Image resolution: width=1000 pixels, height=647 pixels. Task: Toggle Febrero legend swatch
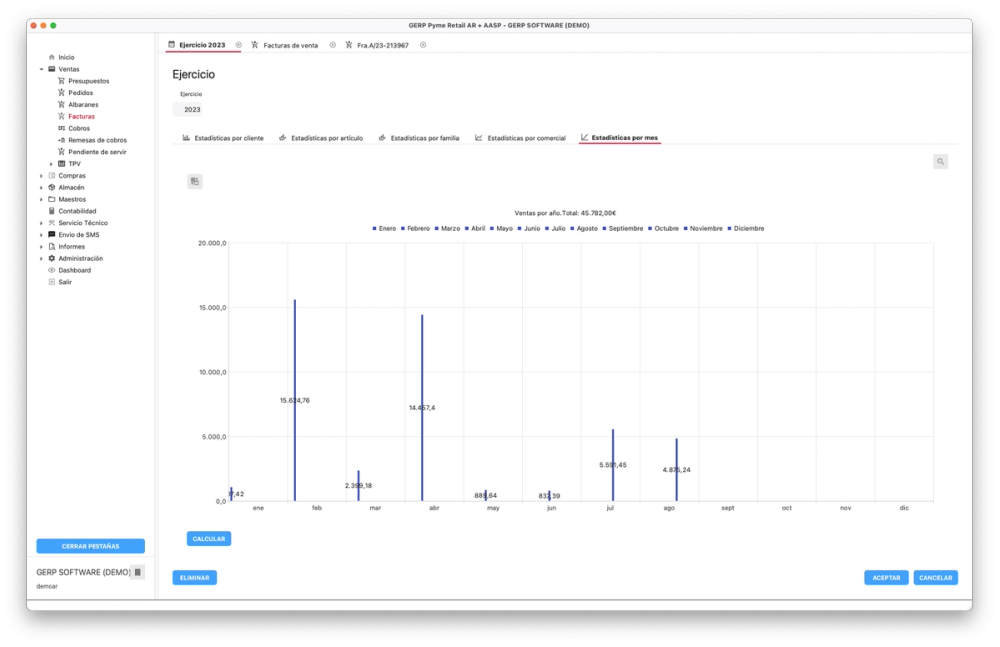tap(403, 228)
